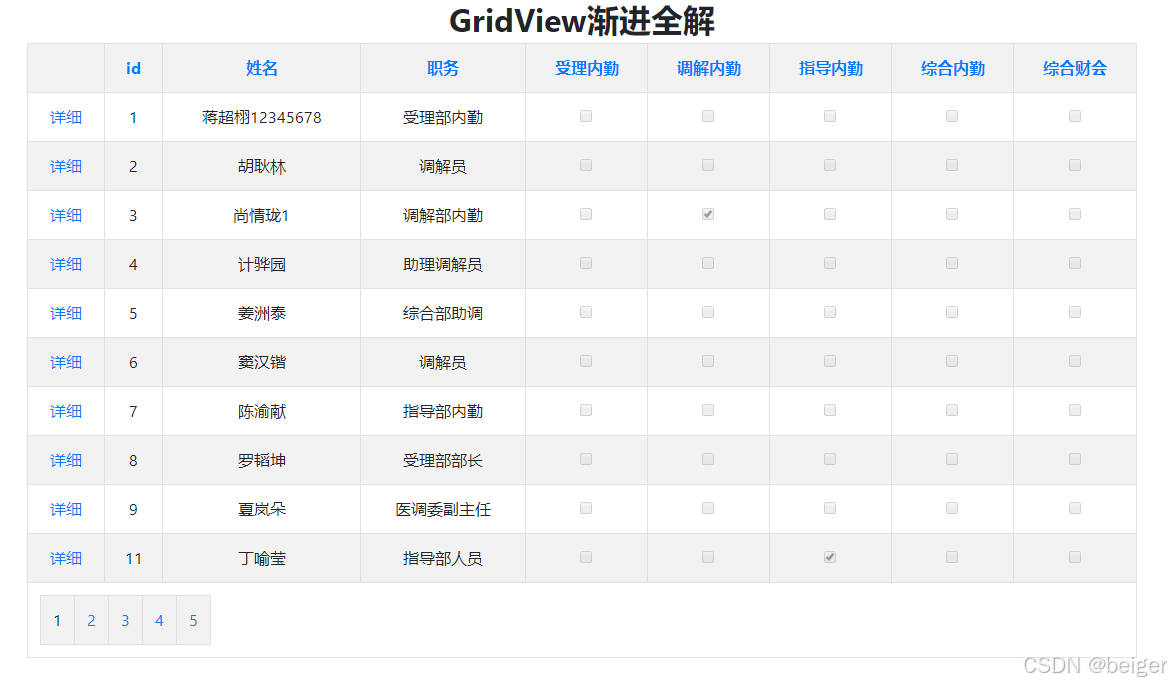
Task: Go to page 2 in pager
Action: pos(91,620)
